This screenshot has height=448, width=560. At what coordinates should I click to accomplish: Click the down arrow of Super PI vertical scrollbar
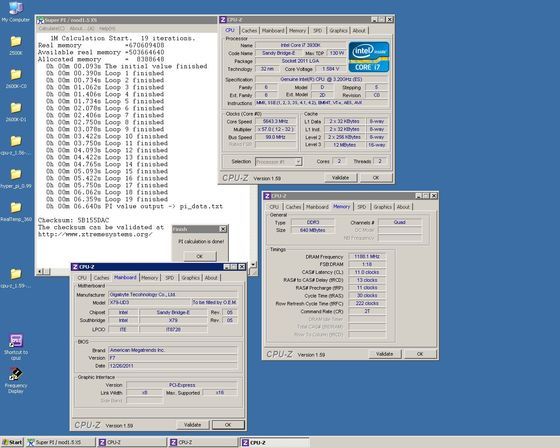[x=253, y=265]
